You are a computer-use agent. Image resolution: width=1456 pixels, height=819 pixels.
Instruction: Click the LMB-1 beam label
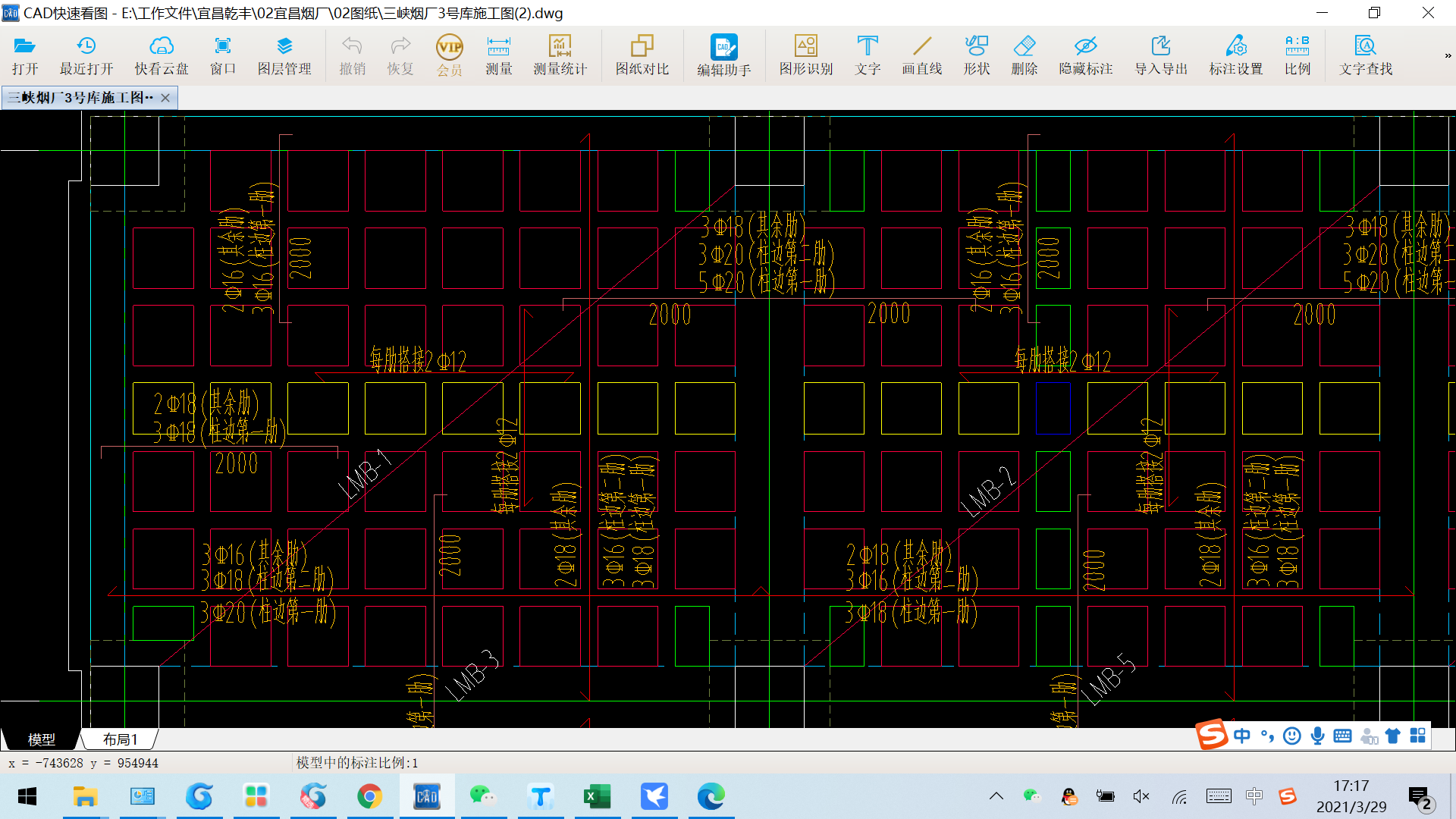coord(366,475)
